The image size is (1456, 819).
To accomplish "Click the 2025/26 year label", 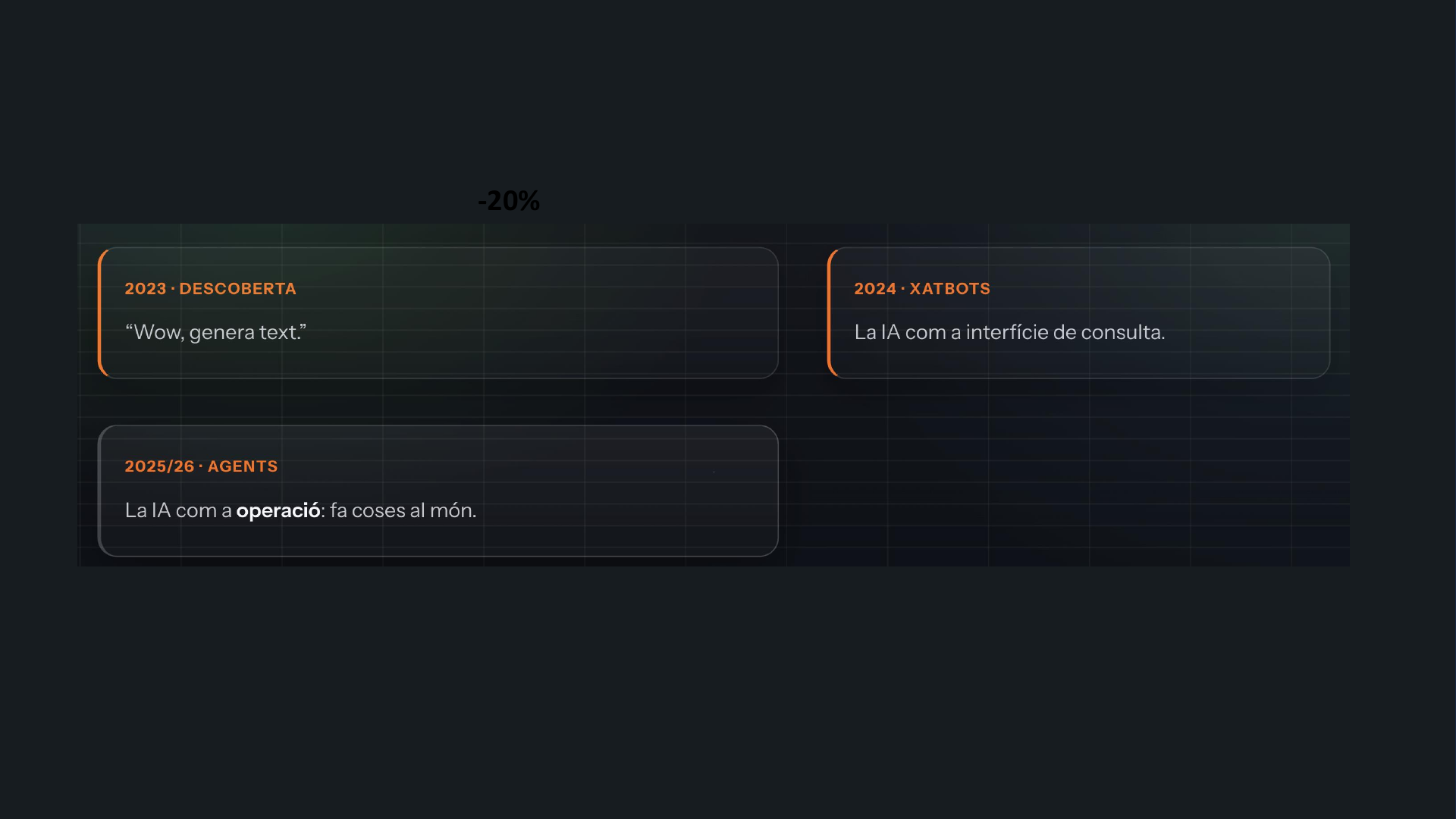I will coord(159,466).
